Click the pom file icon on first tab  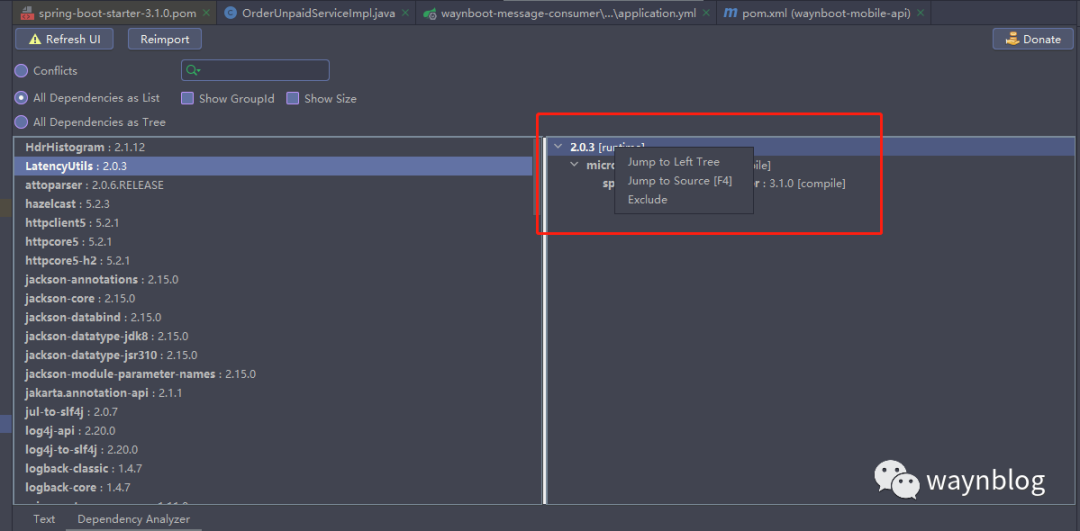coord(27,13)
